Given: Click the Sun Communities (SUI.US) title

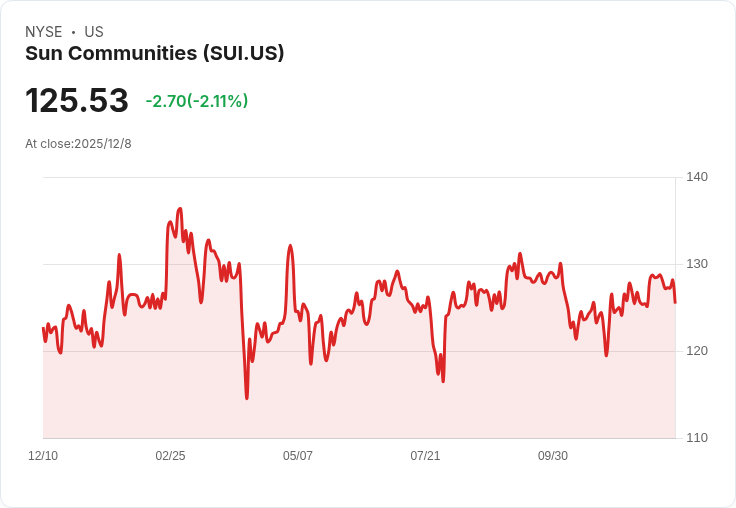Looking at the screenshot, I should (x=155, y=54).
